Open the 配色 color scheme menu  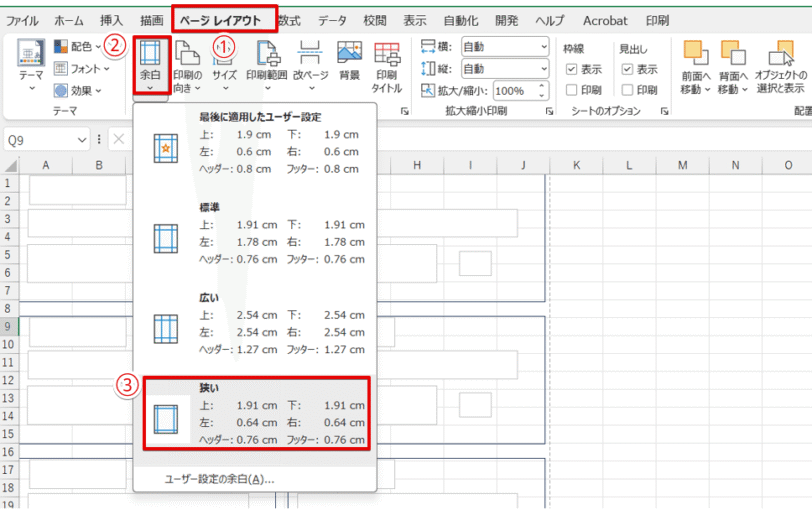pyautogui.click(x=77, y=47)
